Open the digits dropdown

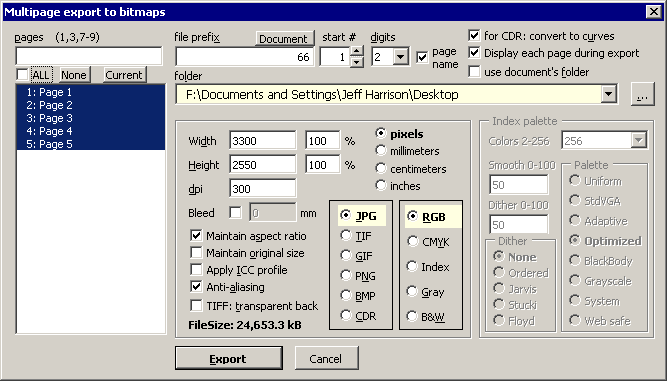click(x=401, y=57)
